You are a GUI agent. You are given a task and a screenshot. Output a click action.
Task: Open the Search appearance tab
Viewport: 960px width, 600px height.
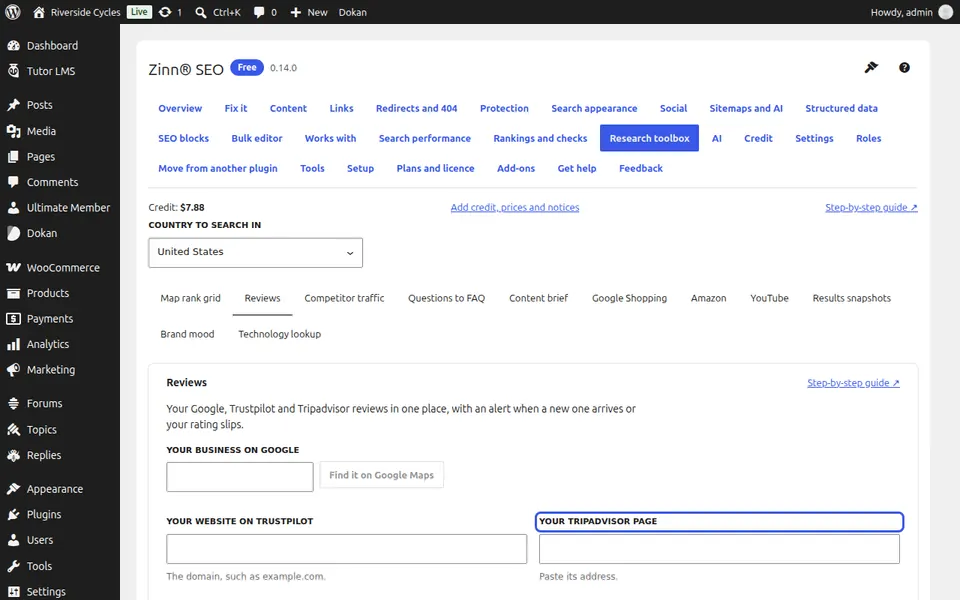pos(594,108)
